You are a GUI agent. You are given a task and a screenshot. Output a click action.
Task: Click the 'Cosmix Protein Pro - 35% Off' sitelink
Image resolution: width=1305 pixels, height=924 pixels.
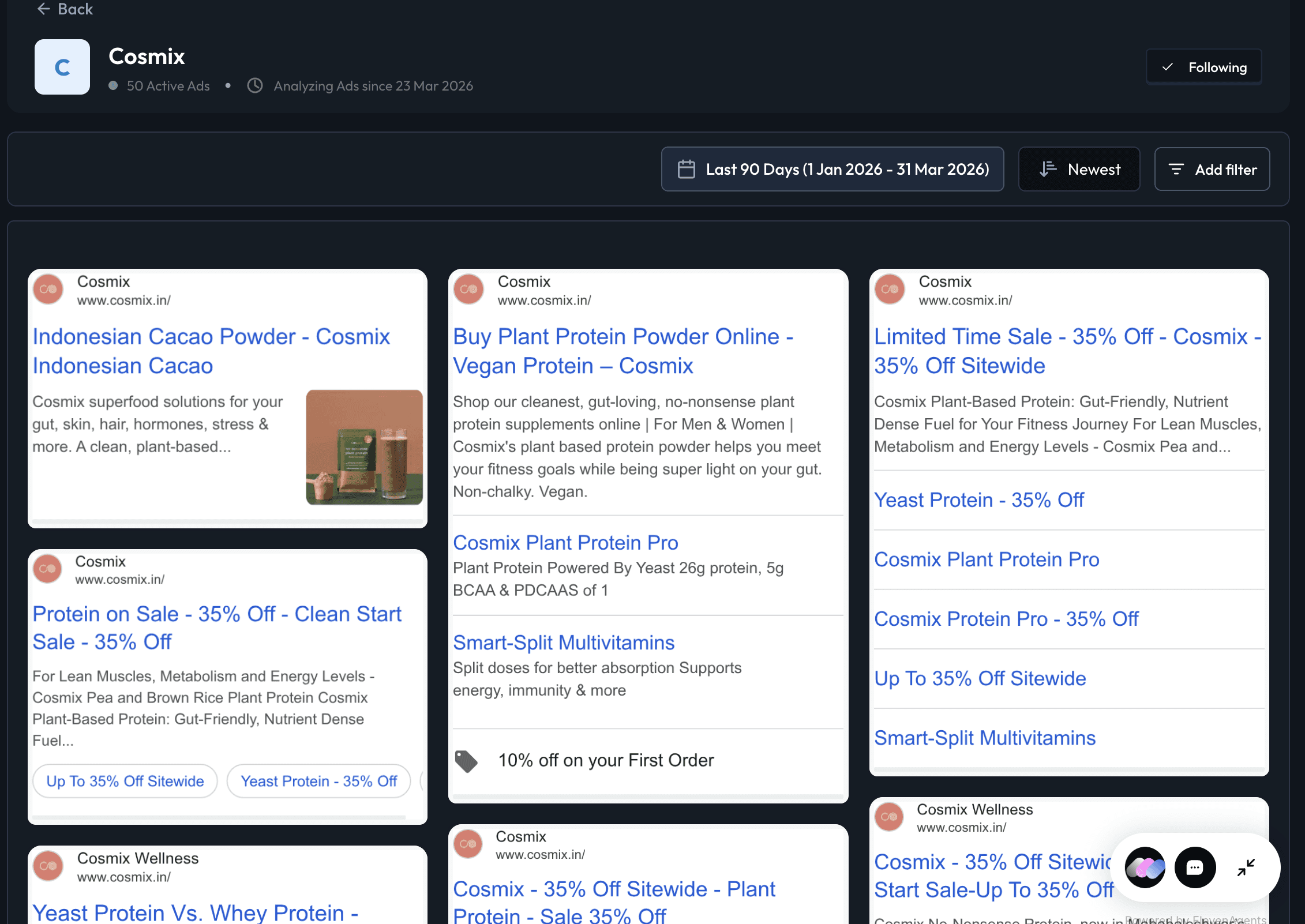click(x=1006, y=618)
